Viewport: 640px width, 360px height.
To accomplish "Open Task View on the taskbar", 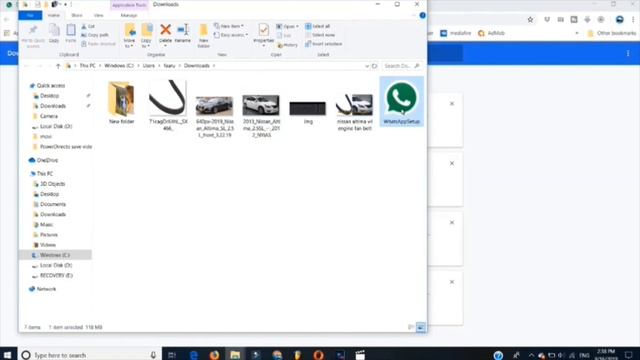I will point(172,355).
